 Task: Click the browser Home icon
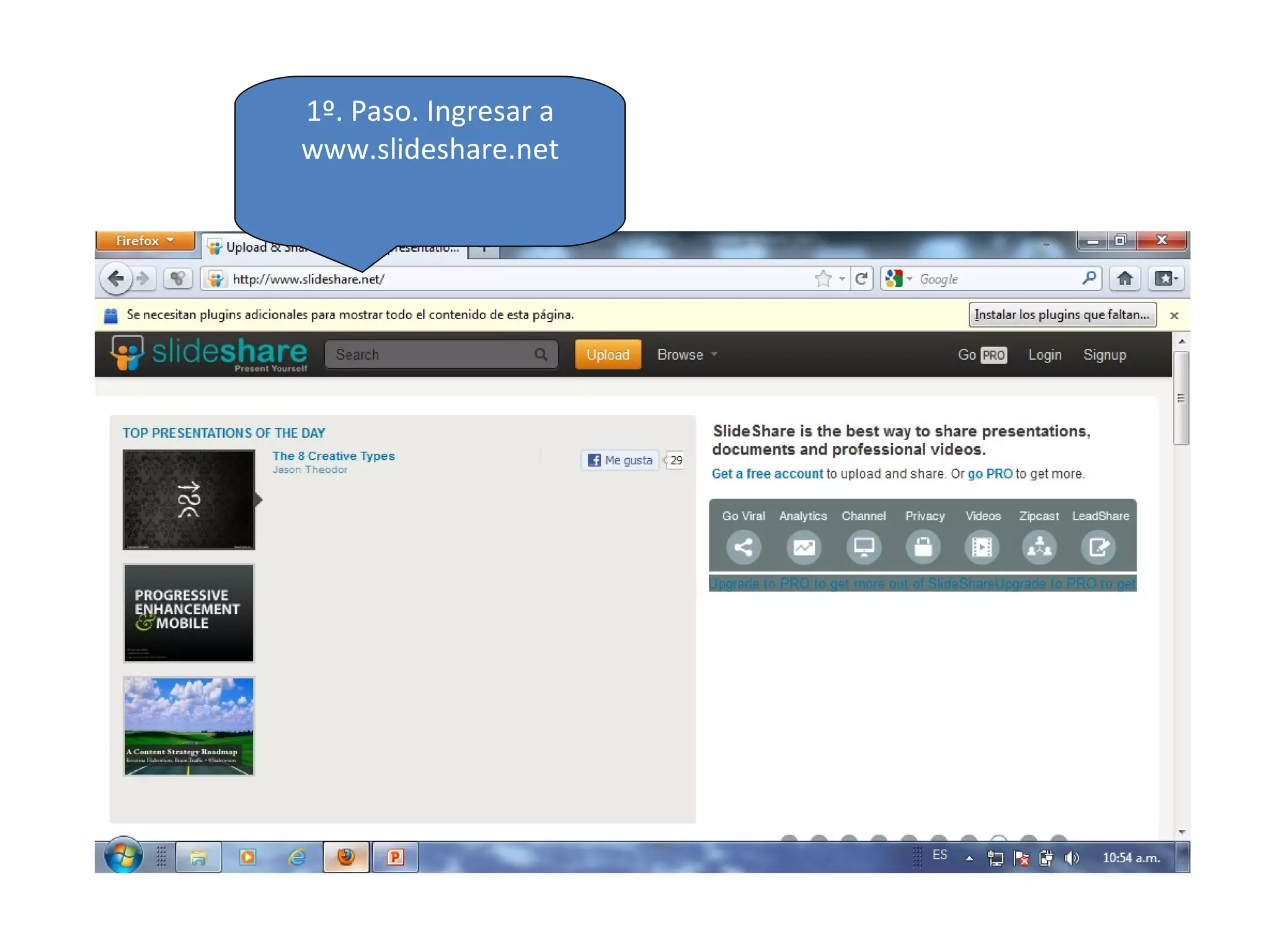tap(1125, 279)
